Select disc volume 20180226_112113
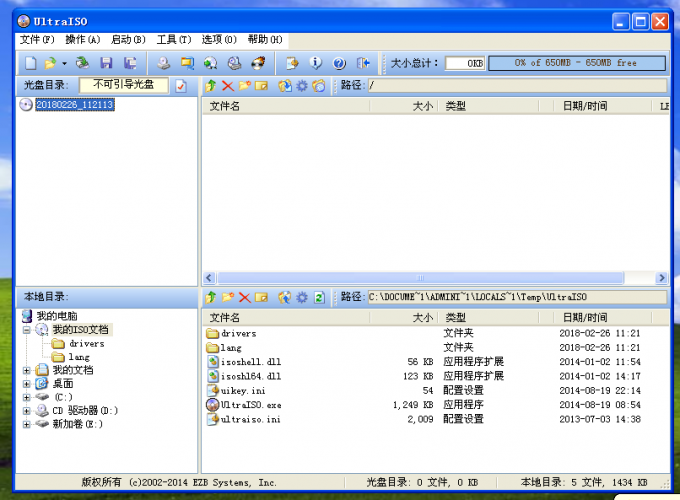The image size is (680, 500). 75,105
